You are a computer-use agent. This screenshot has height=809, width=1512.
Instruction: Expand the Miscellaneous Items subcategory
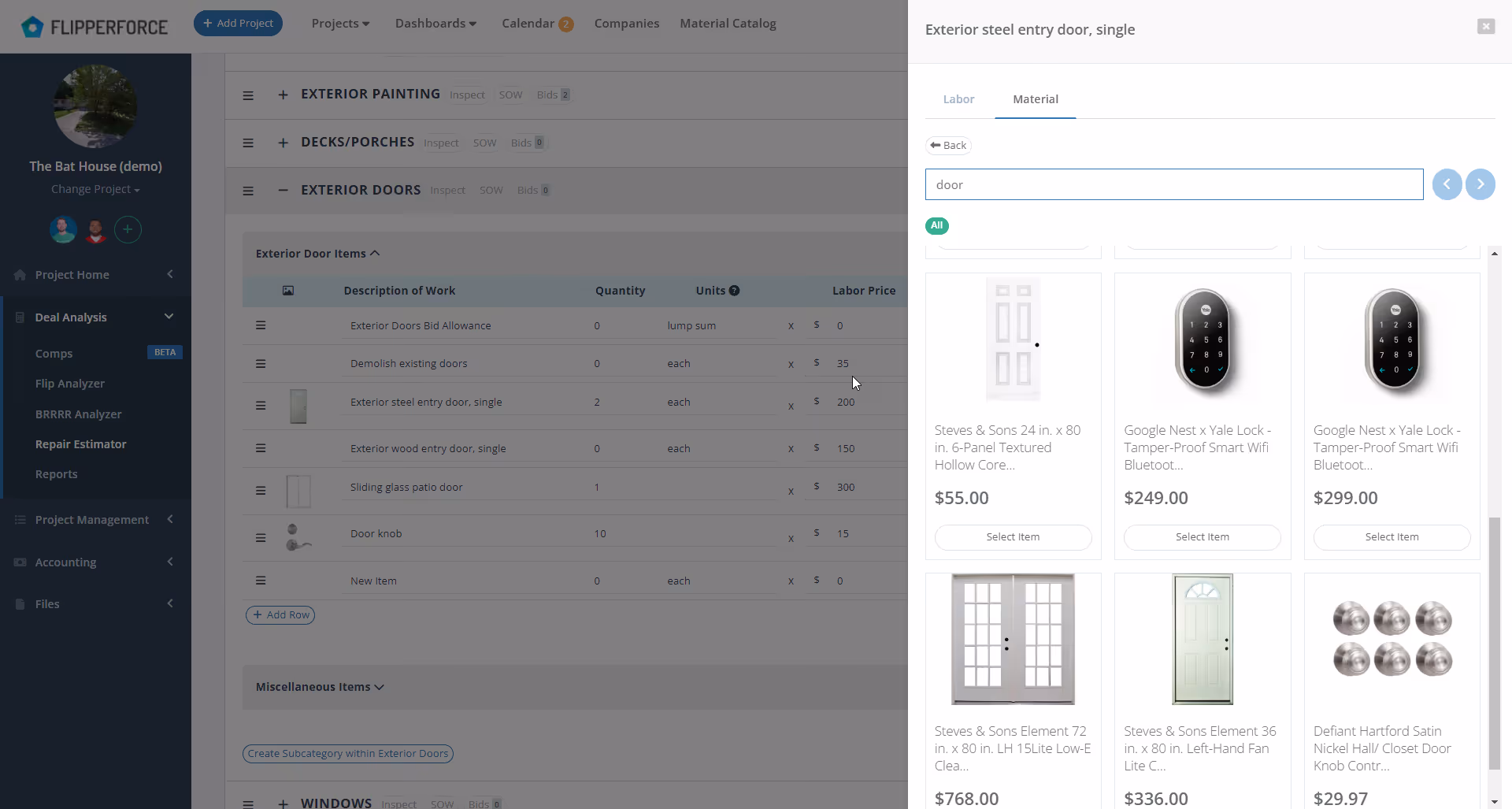[x=320, y=687]
